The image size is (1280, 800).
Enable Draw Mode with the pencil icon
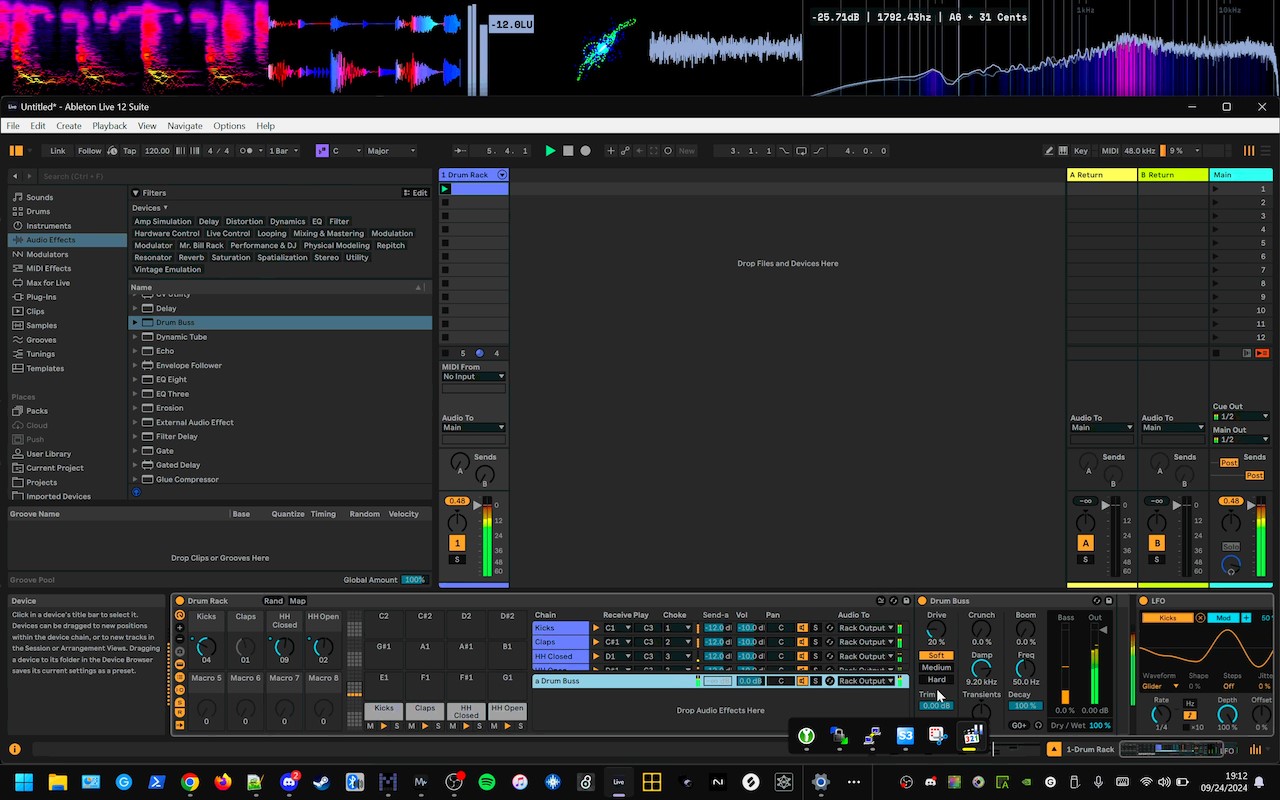pos(1049,151)
